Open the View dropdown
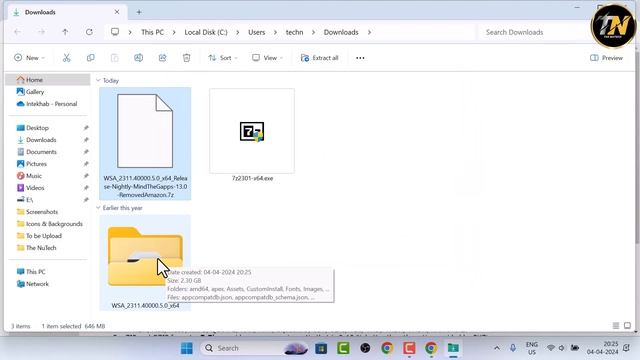 tap(267, 58)
